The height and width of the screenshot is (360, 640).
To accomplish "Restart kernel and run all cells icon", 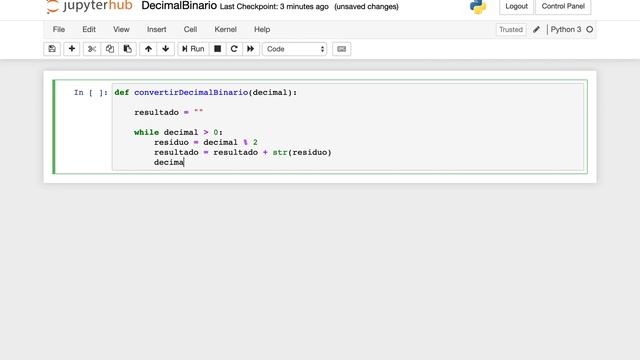I will coord(251,49).
